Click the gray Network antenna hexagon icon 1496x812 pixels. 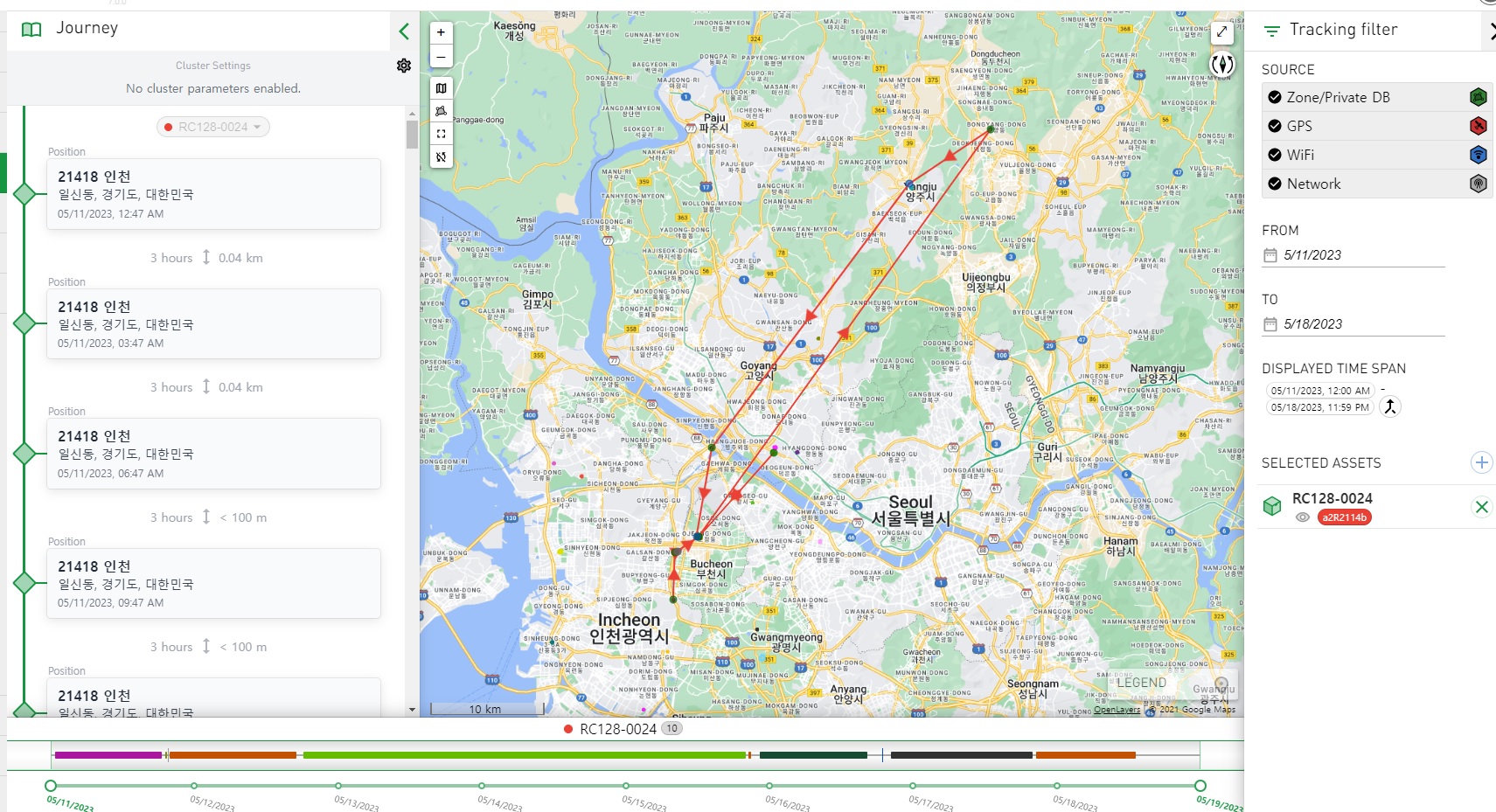(x=1478, y=184)
